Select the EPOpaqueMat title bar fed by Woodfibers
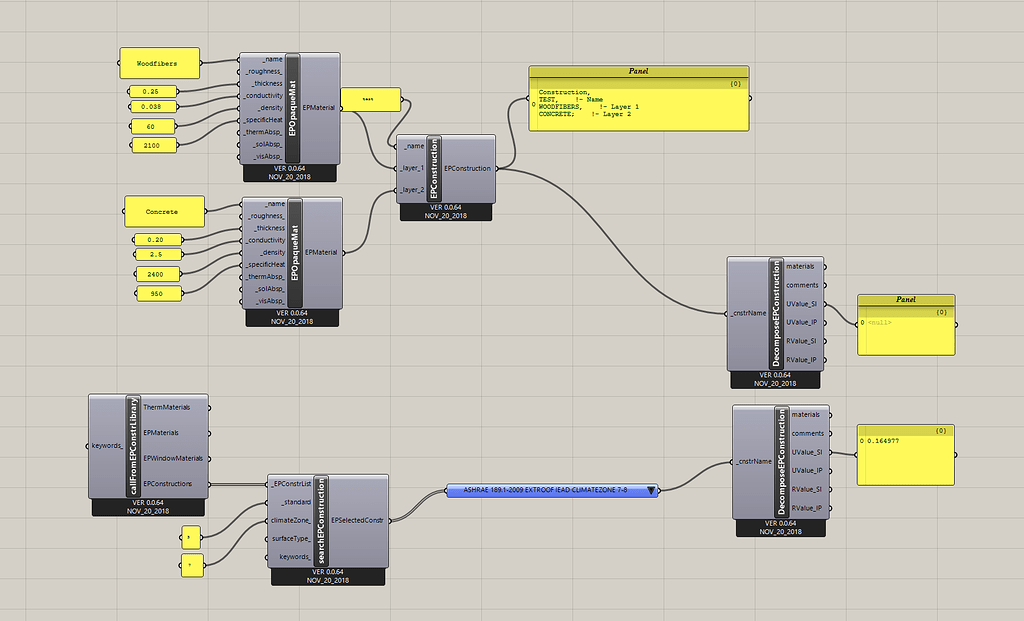Image resolution: width=1024 pixels, height=621 pixels. click(x=292, y=108)
